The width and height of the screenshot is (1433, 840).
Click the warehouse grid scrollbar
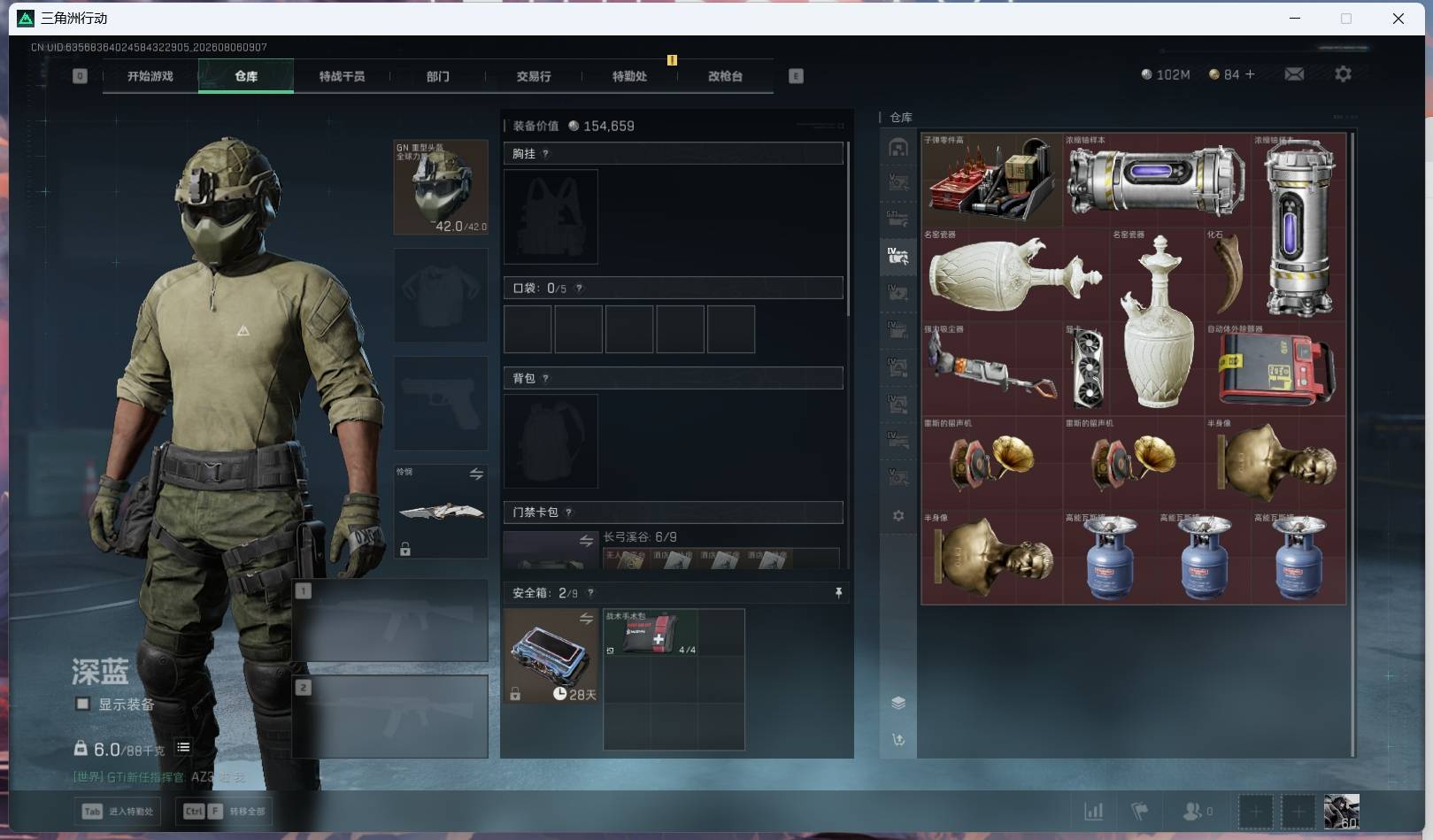tap(1352, 444)
